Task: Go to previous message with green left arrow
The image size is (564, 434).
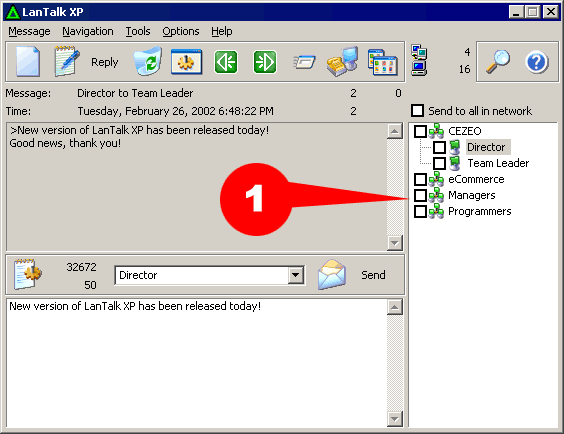Action: pyautogui.click(x=226, y=62)
